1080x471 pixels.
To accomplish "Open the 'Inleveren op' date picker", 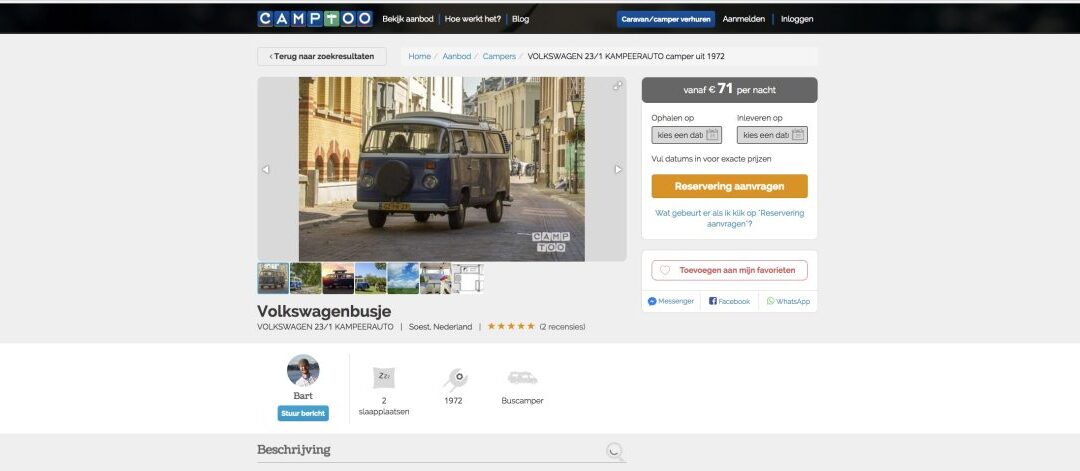I will tap(771, 135).
